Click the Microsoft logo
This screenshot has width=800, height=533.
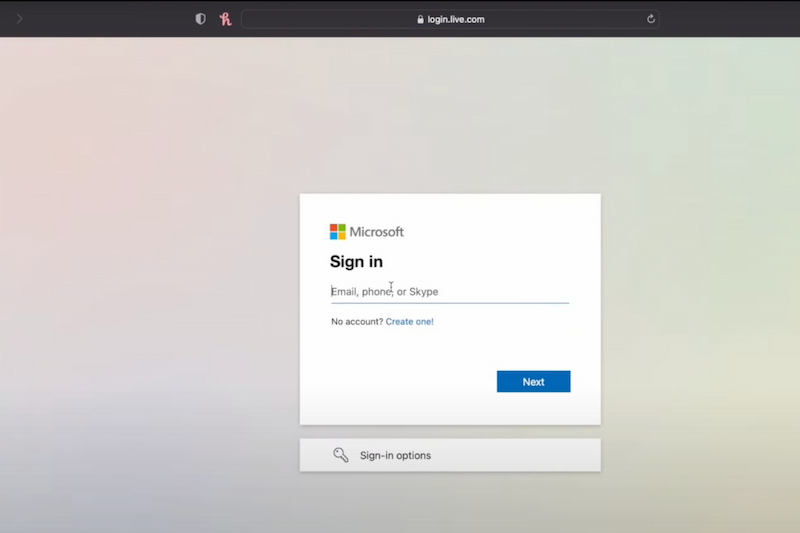click(x=367, y=232)
